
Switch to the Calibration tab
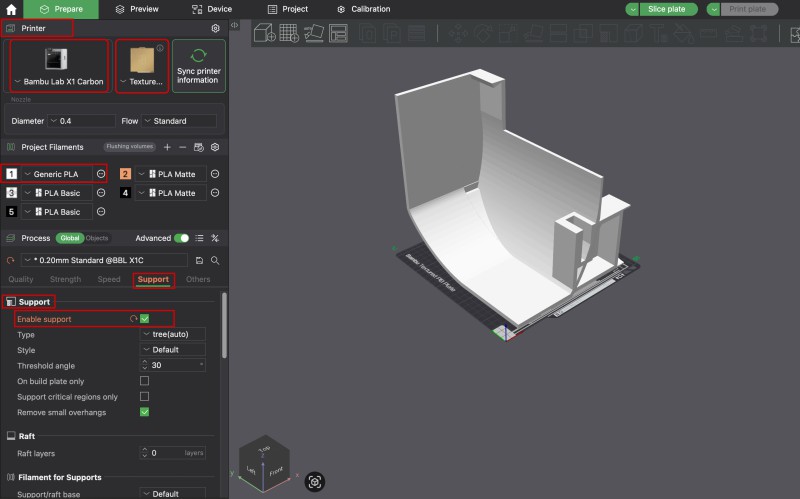[364, 9]
